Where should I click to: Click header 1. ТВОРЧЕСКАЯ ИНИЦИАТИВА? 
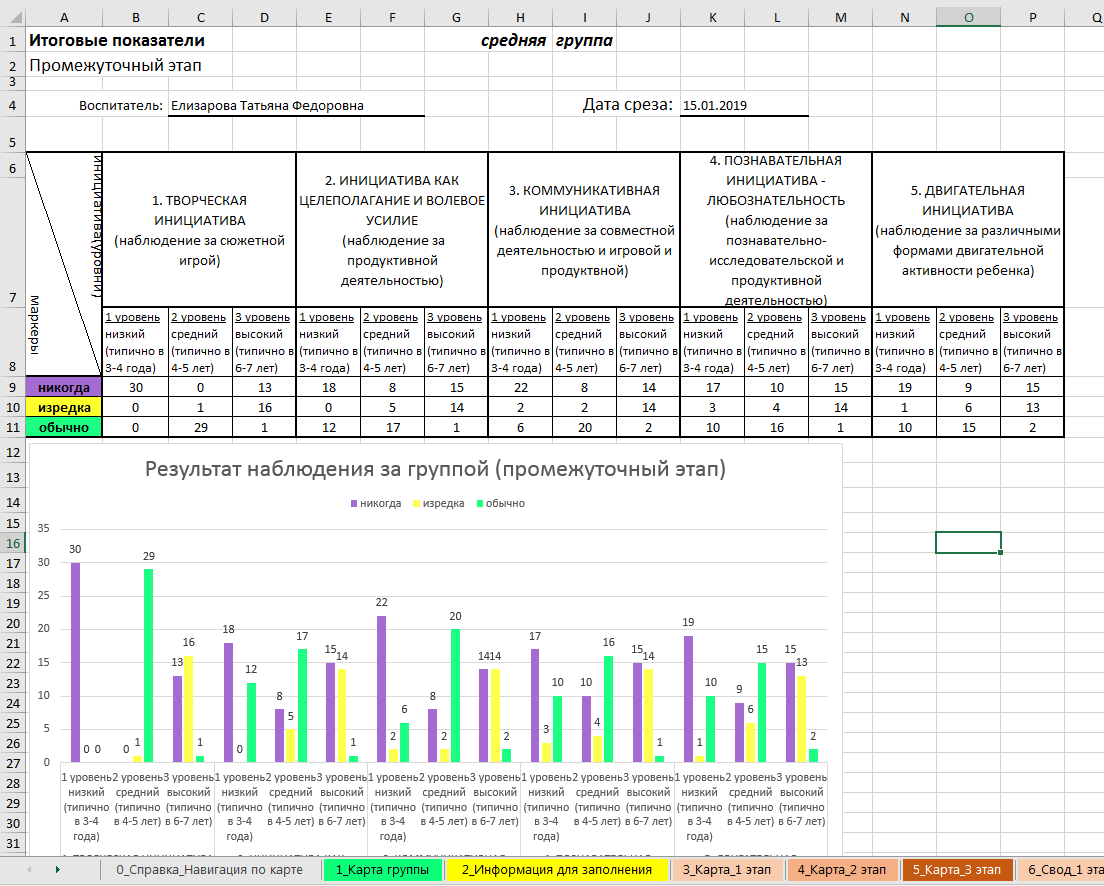click(x=200, y=230)
